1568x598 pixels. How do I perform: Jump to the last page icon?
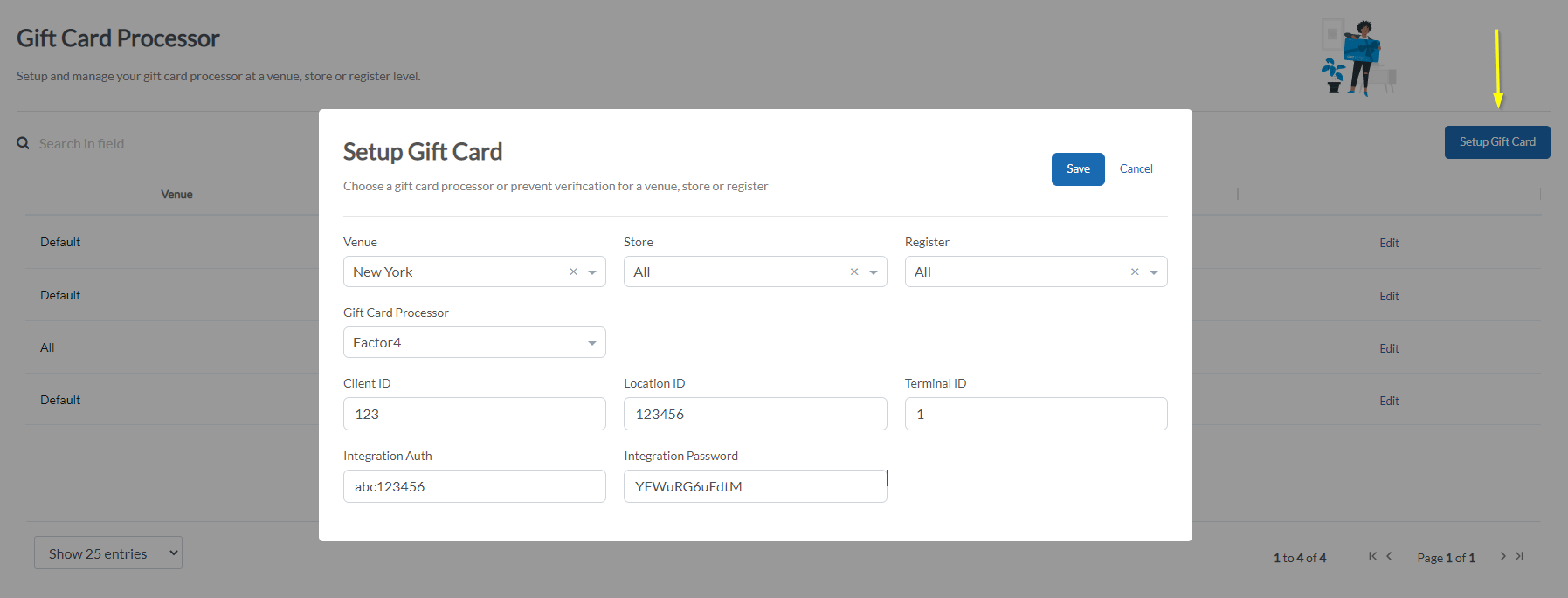pyautogui.click(x=1520, y=556)
